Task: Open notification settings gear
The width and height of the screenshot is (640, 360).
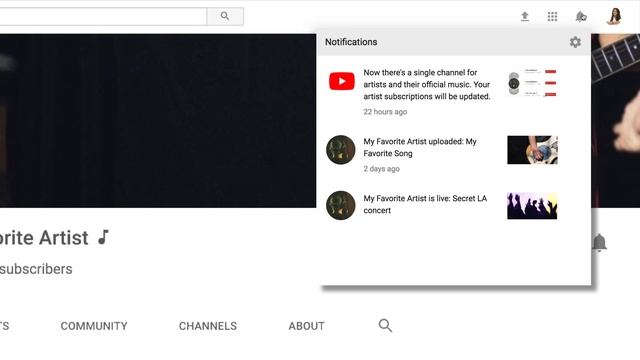Action: (x=575, y=42)
